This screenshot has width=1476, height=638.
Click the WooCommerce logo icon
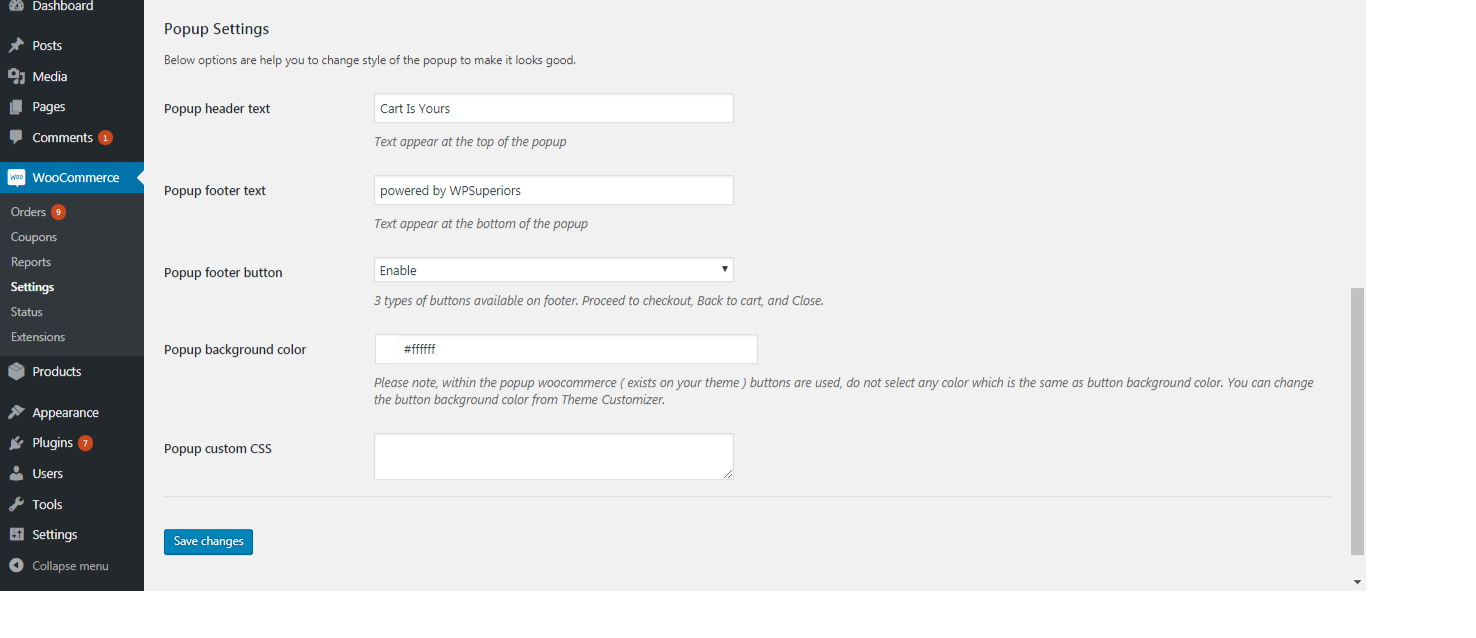pyautogui.click(x=16, y=178)
